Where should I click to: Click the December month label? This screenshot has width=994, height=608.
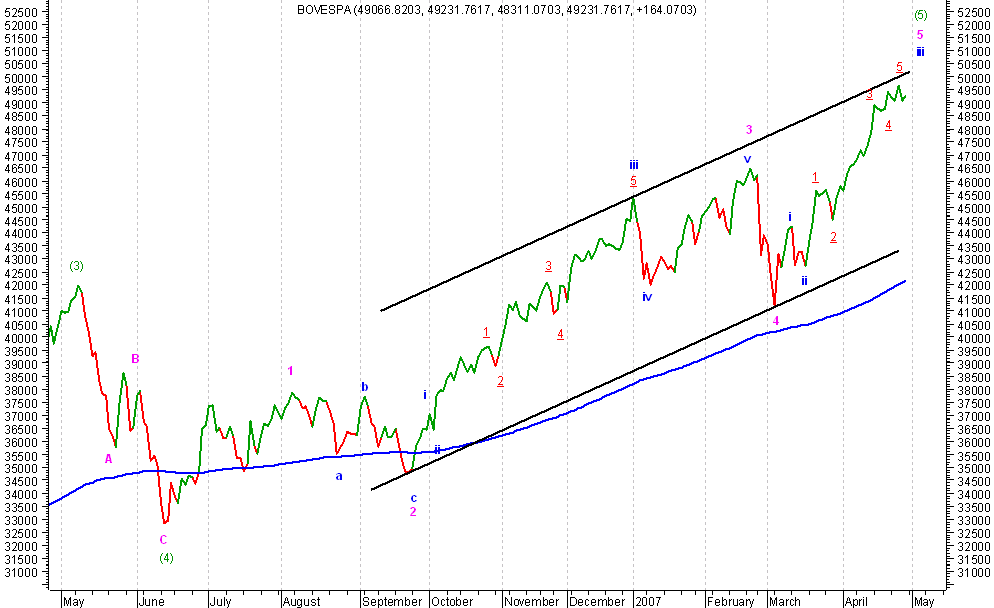[597, 601]
